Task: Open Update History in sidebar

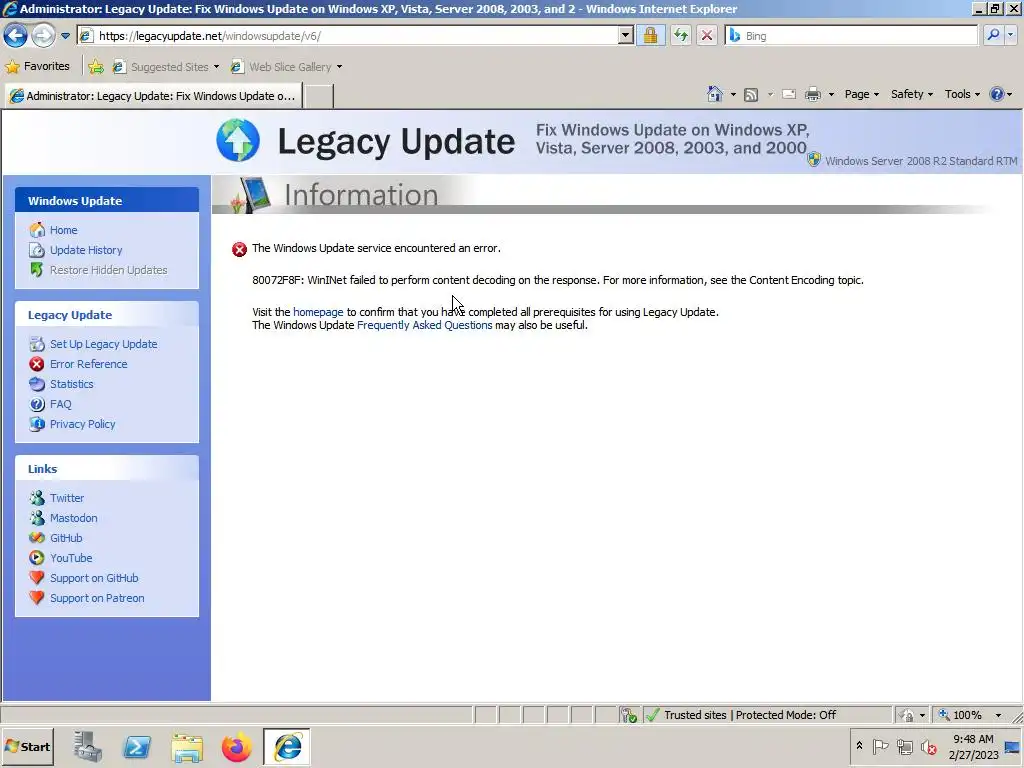Action: [86, 250]
